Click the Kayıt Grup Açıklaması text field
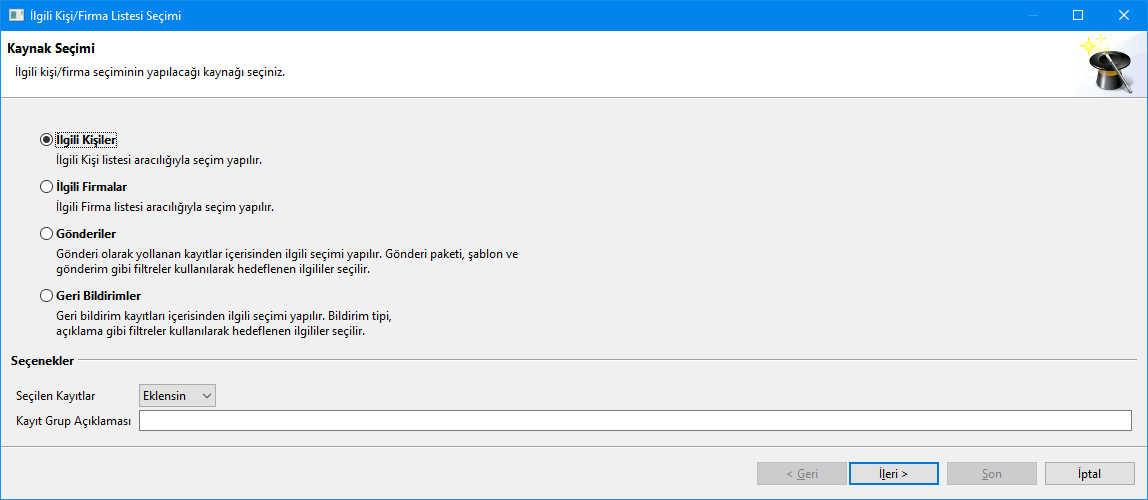Screen dimensions: 1148x500 635,420
